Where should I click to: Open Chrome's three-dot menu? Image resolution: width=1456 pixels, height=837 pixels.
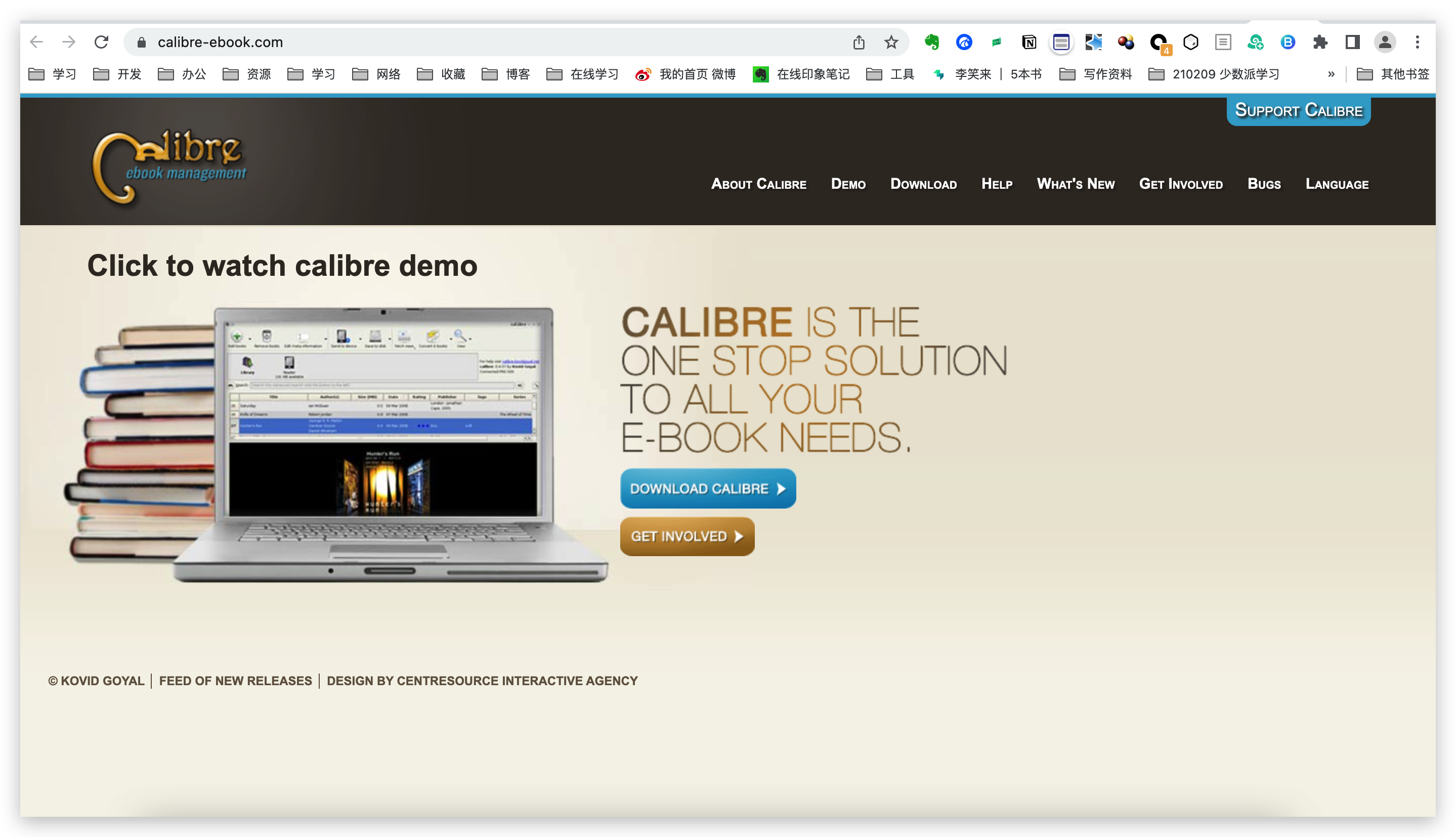1417,42
